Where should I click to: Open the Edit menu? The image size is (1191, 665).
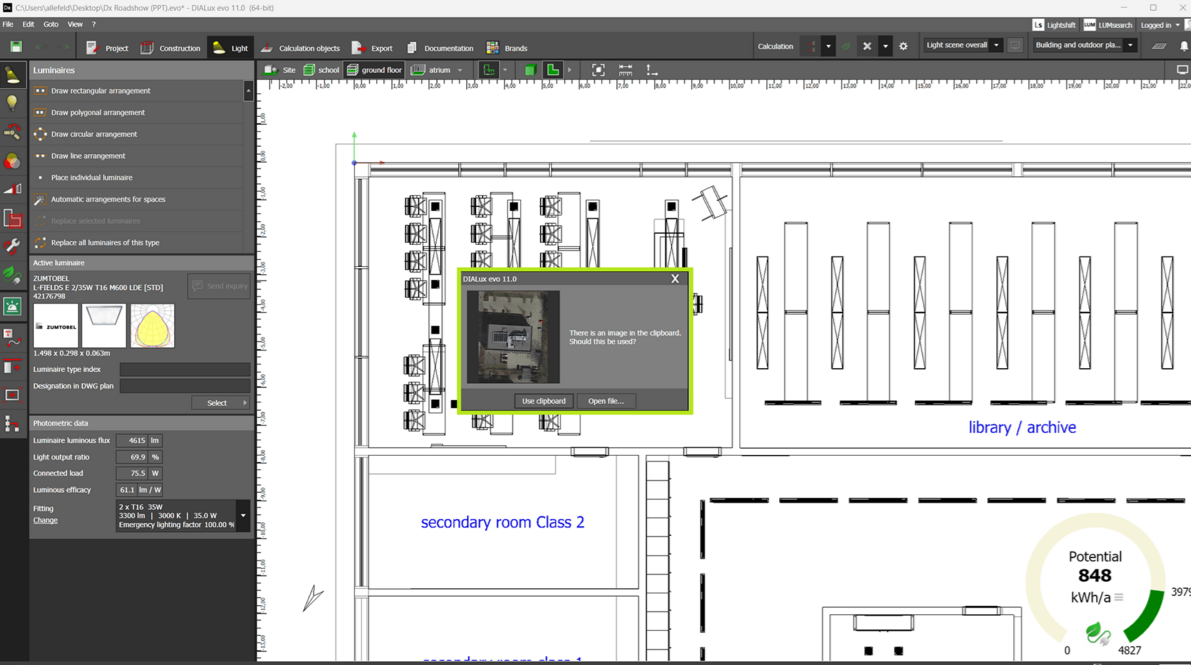(28, 24)
